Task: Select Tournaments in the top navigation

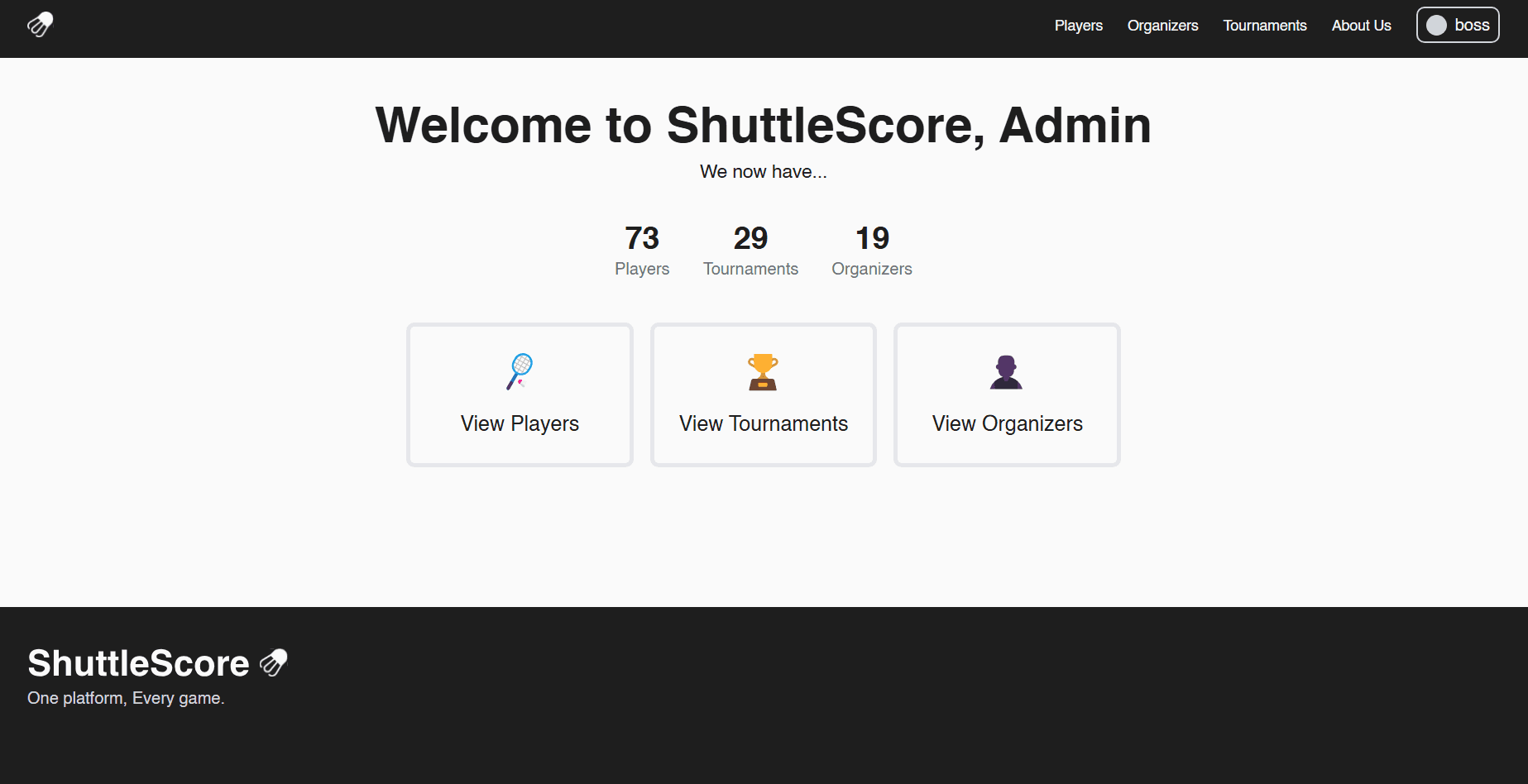Action: (x=1263, y=26)
